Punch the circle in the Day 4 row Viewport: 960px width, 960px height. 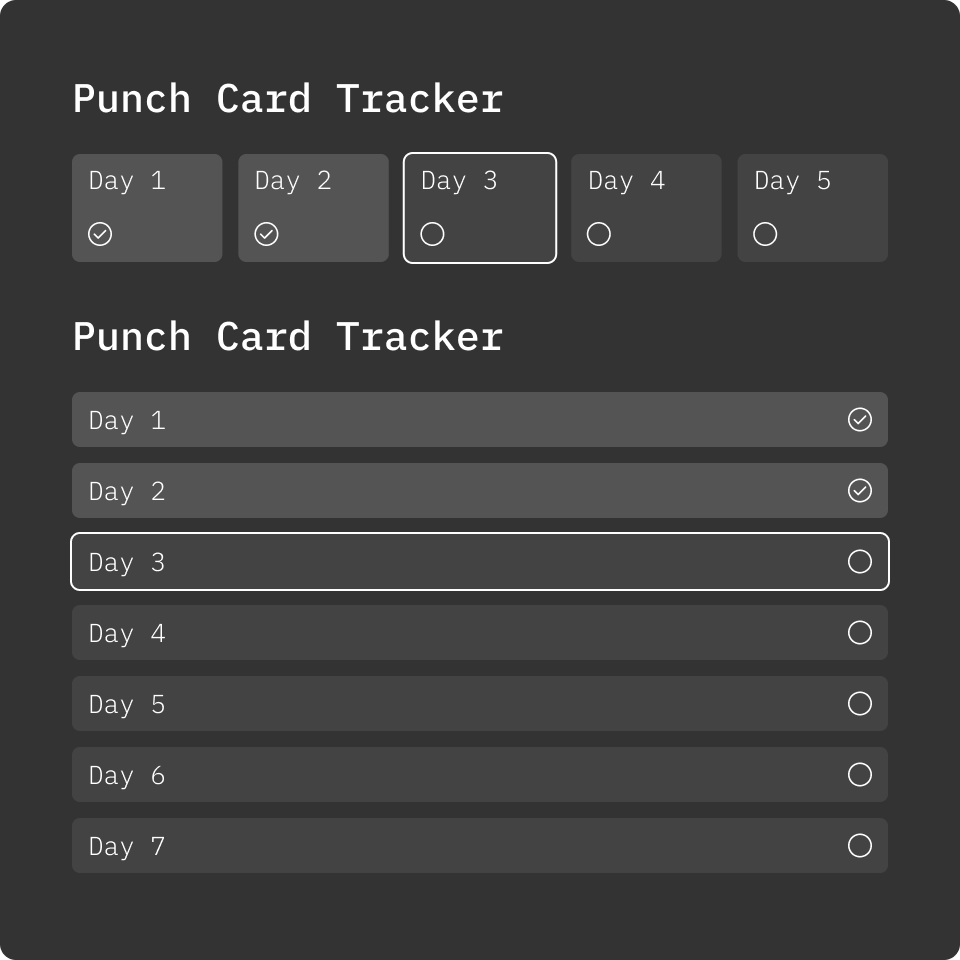pyautogui.click(x=860, y=633)
